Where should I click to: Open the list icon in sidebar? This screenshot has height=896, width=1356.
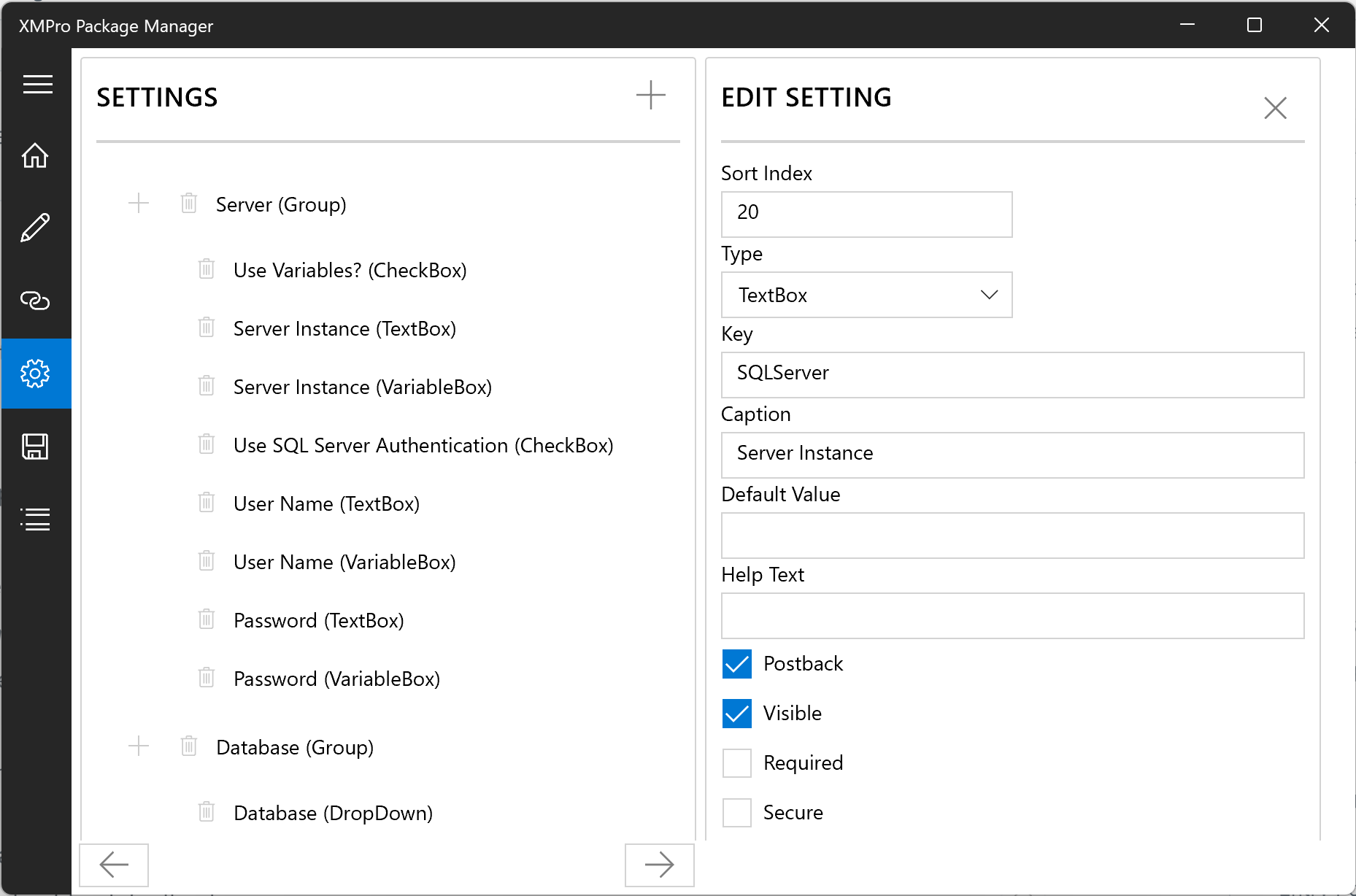pyautogui.click(x=35, y=520)
